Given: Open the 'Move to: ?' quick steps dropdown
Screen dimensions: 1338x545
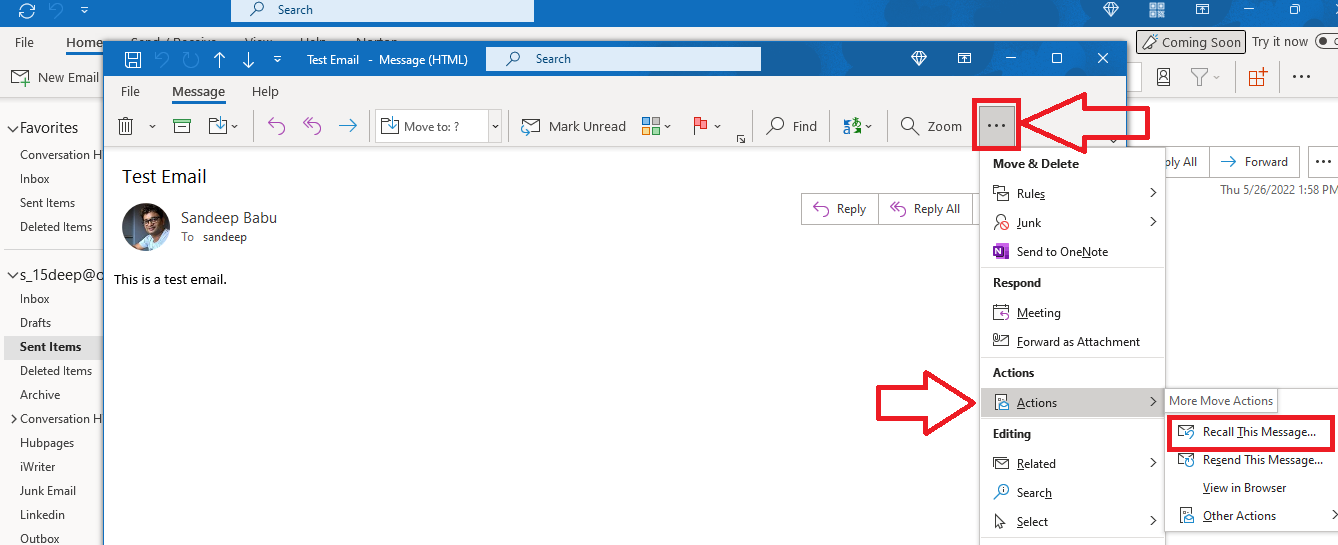Looking at the screenshot, I should coord(495,126).
